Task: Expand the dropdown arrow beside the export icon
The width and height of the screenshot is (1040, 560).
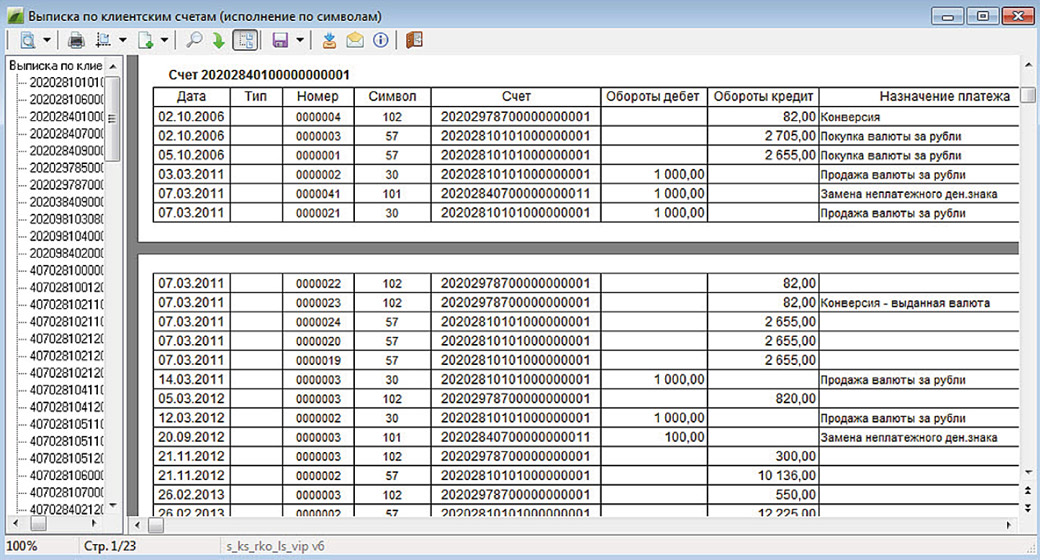Action: pos(164,40)
